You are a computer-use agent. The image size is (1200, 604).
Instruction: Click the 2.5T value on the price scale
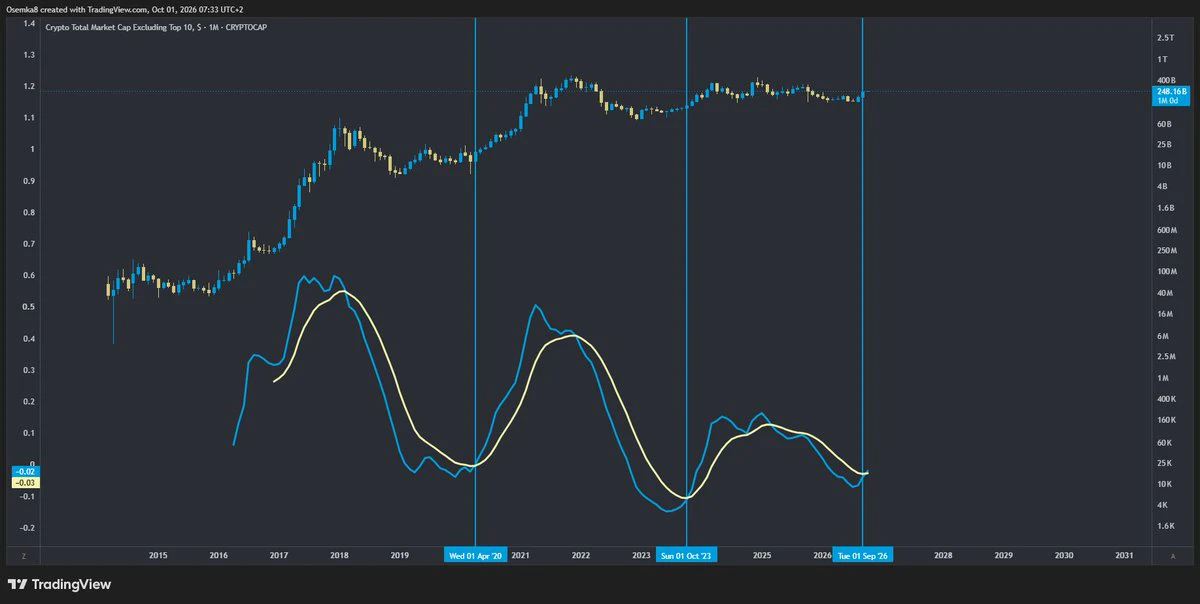coord(1165,38)
